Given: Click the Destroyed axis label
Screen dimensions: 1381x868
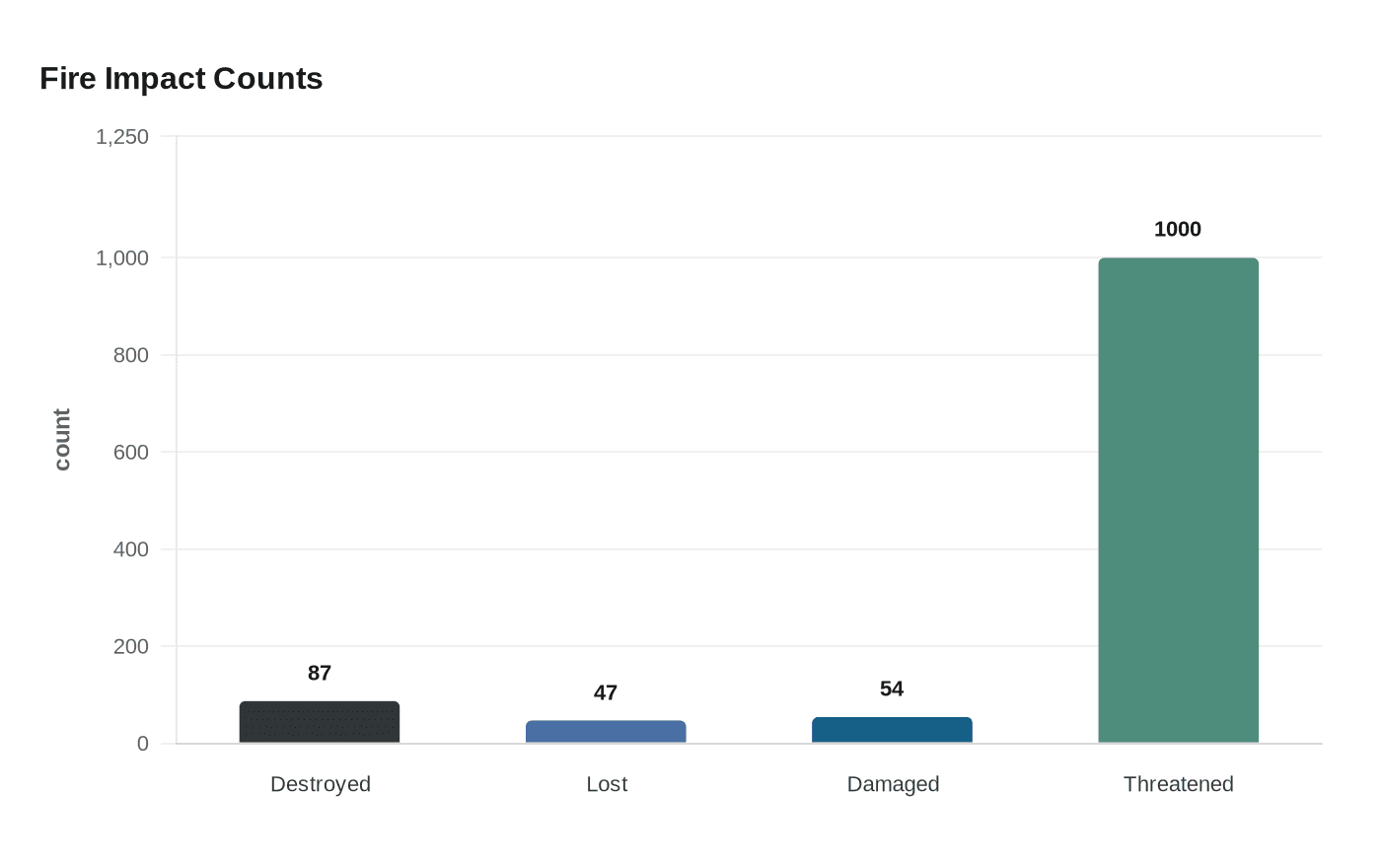Looking at the screenshot, I should tap(320, 784).
